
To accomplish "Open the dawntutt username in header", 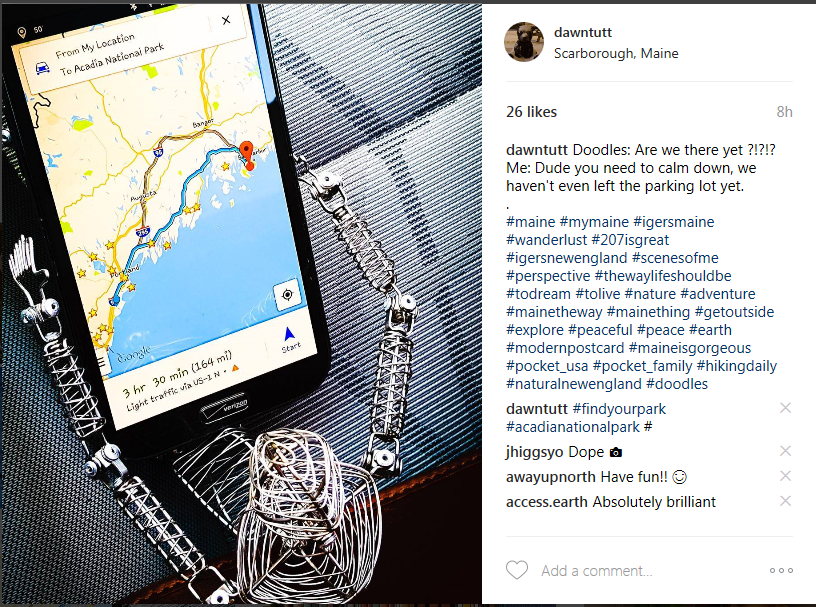I will 582,32.
